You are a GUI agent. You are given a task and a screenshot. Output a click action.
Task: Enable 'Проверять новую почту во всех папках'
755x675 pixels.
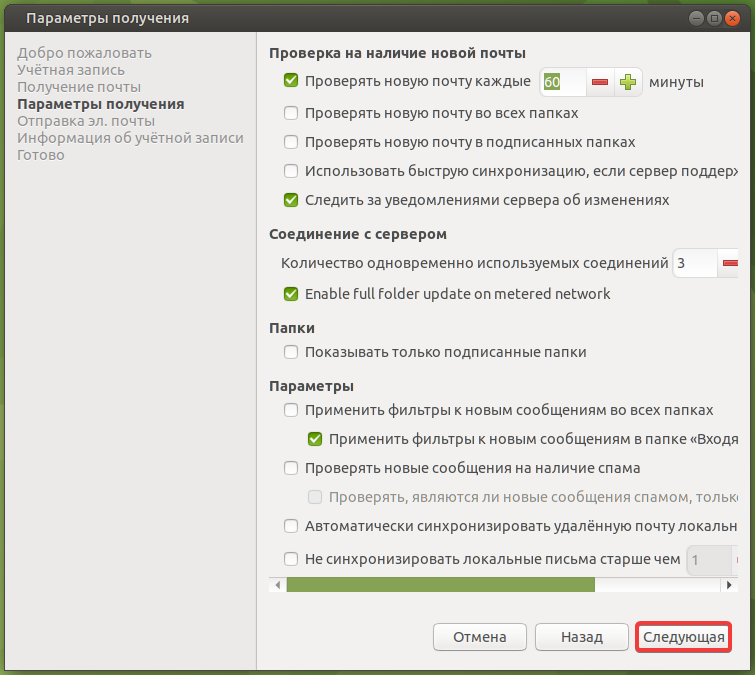point(292,113)
